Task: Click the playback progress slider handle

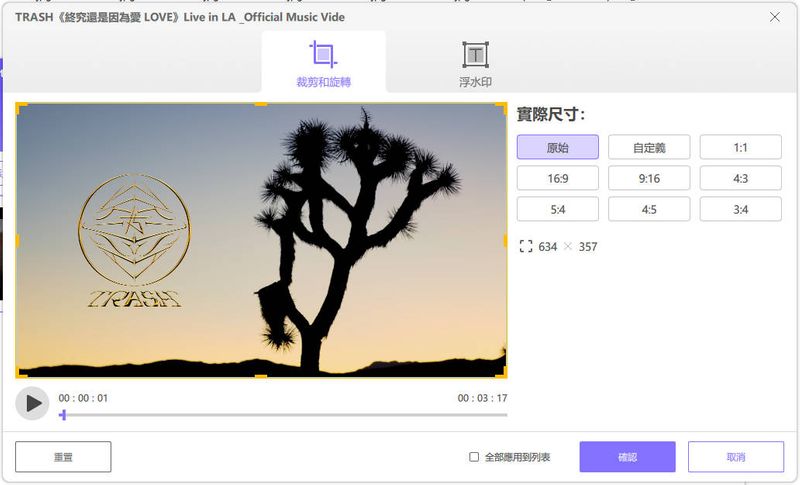Action: click(63, 415)
